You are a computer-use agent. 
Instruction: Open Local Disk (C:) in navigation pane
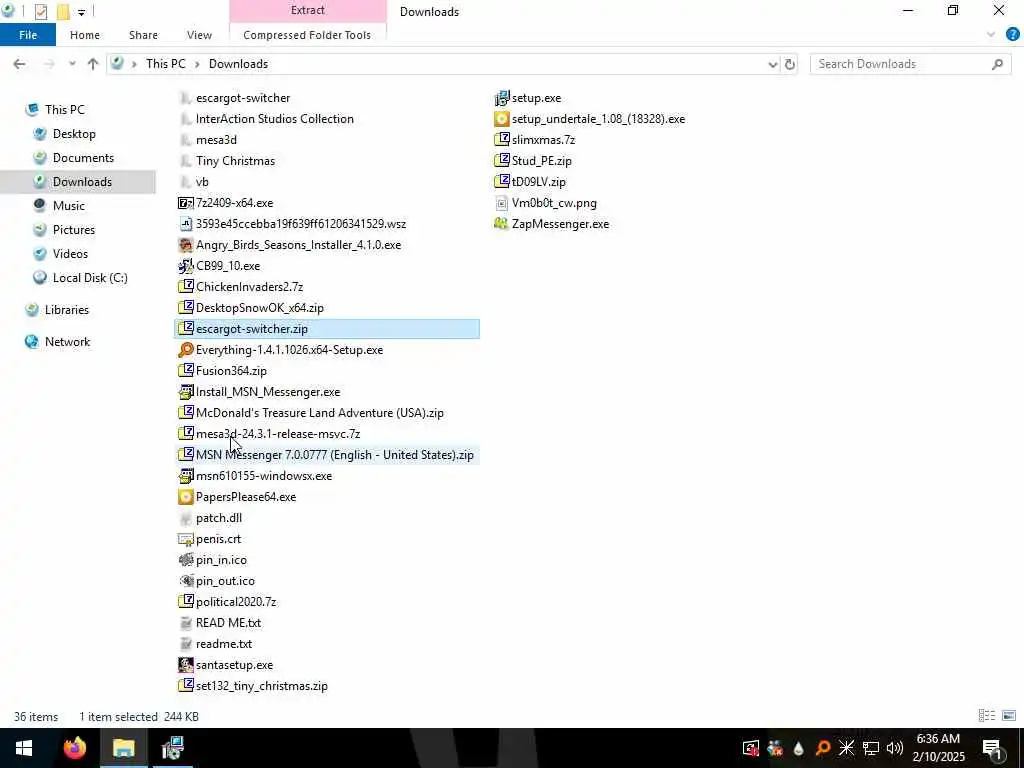click(90, 278)
